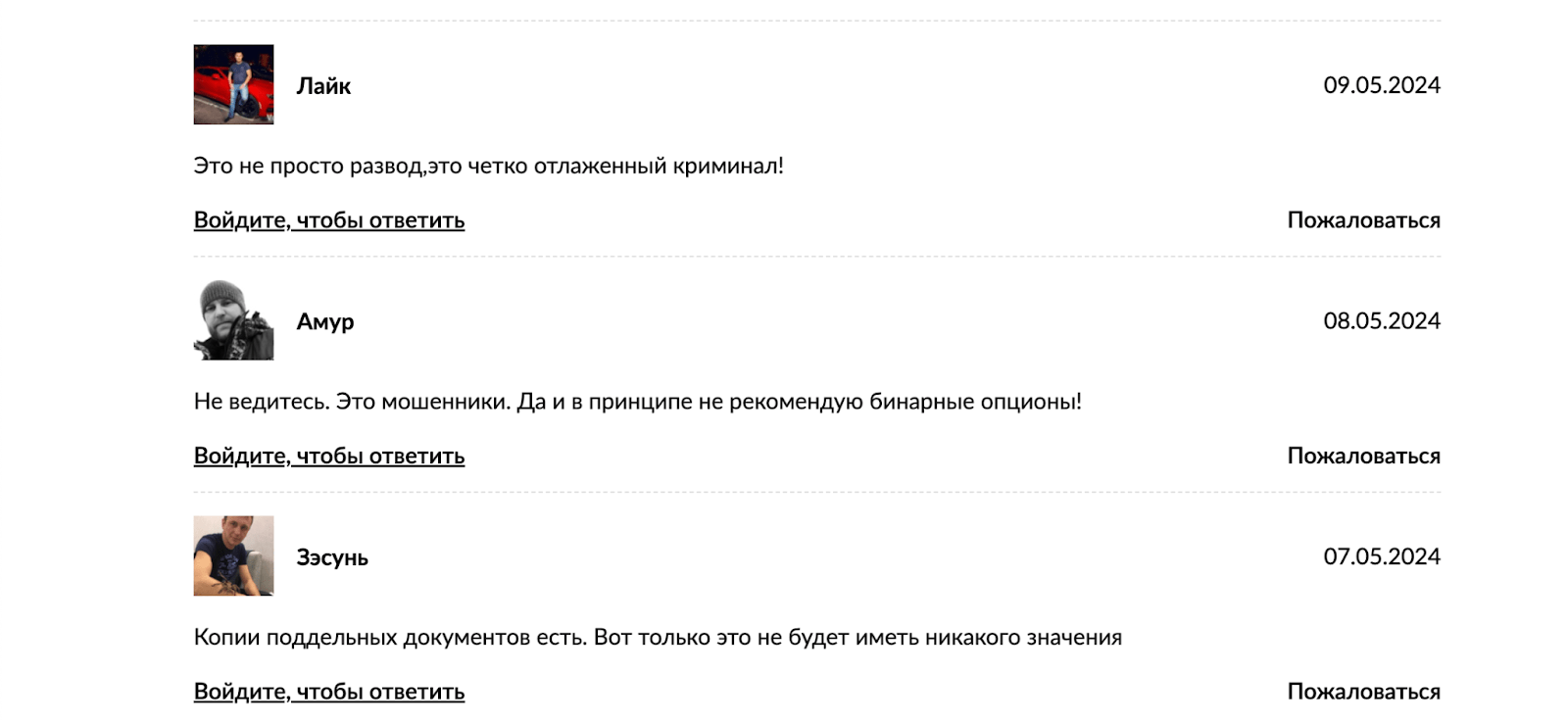Click Лайк's avatar with red car

[x=233, y=84]
